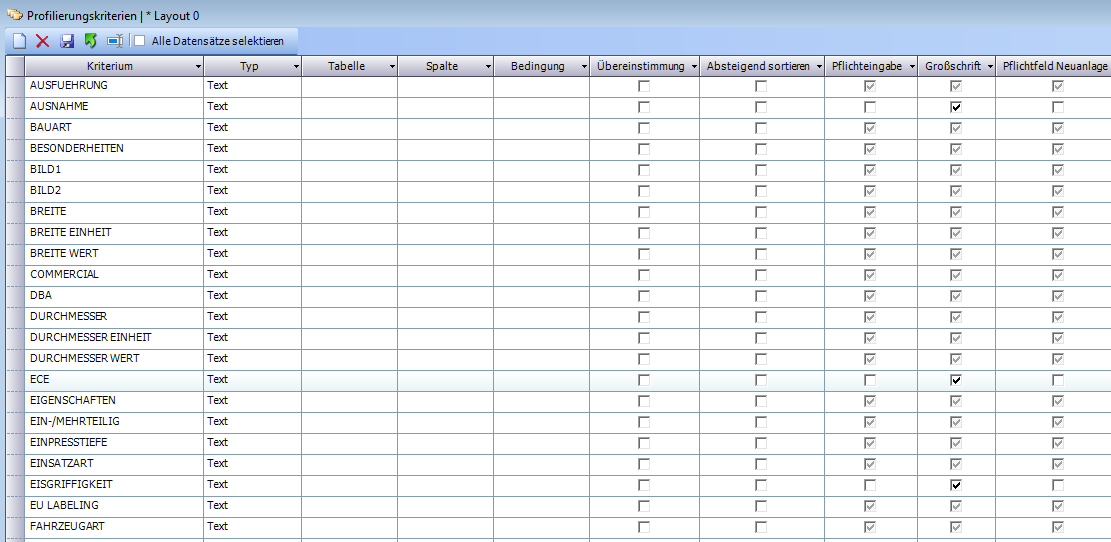Expand the Typ column filter arrow

coord(296,67)
